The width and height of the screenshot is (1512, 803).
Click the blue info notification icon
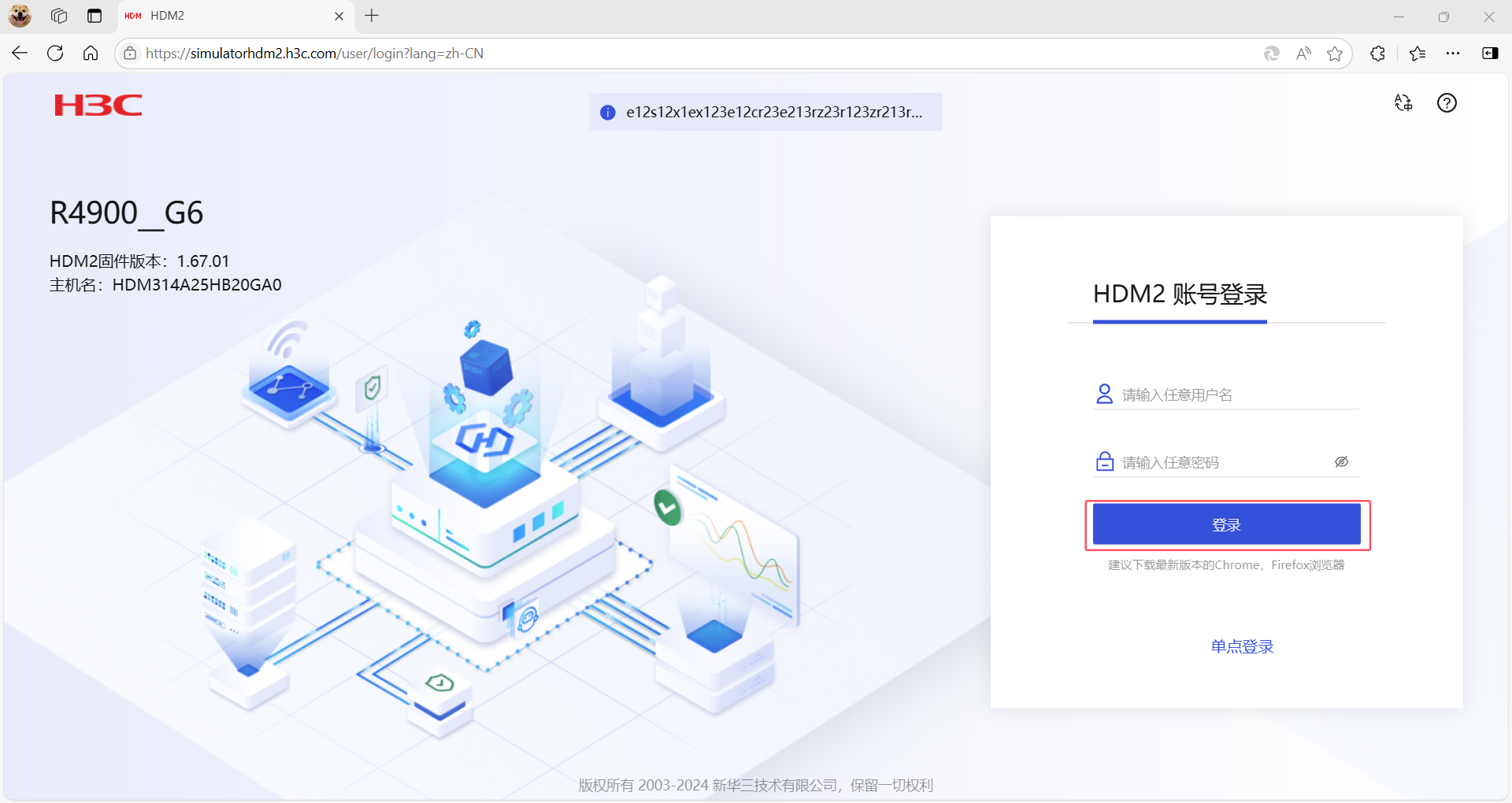(608, 113)
